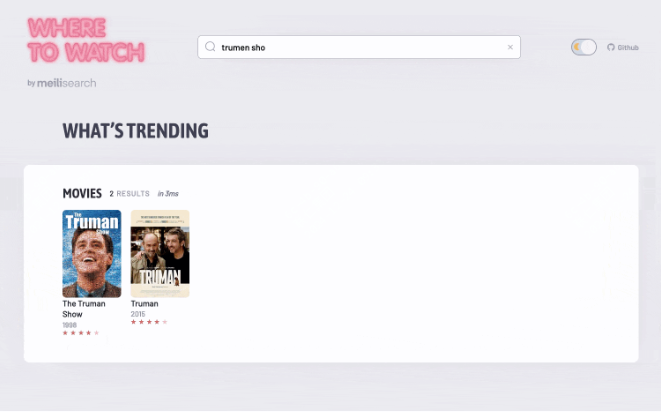661x412 pixels.
Task: Open the meilisearch link under the logo
Action: pos(67,83)
